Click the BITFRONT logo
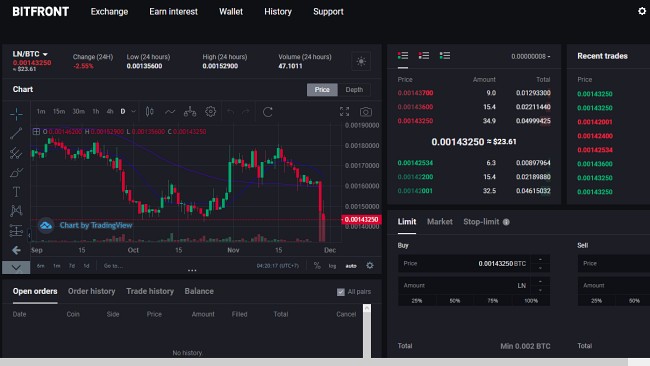 click(x=41, y=12)
